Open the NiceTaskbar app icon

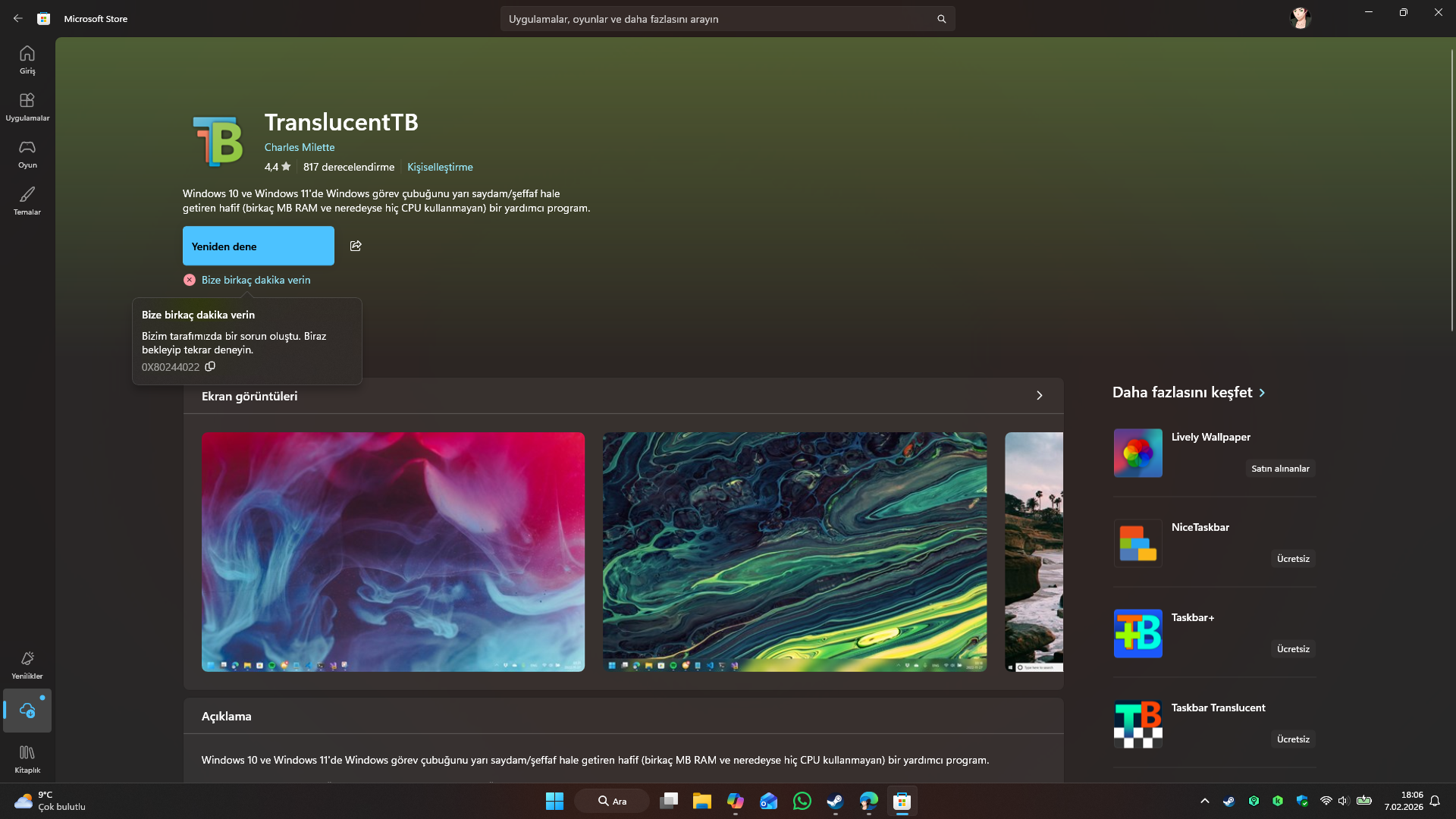pos(1137,543)
